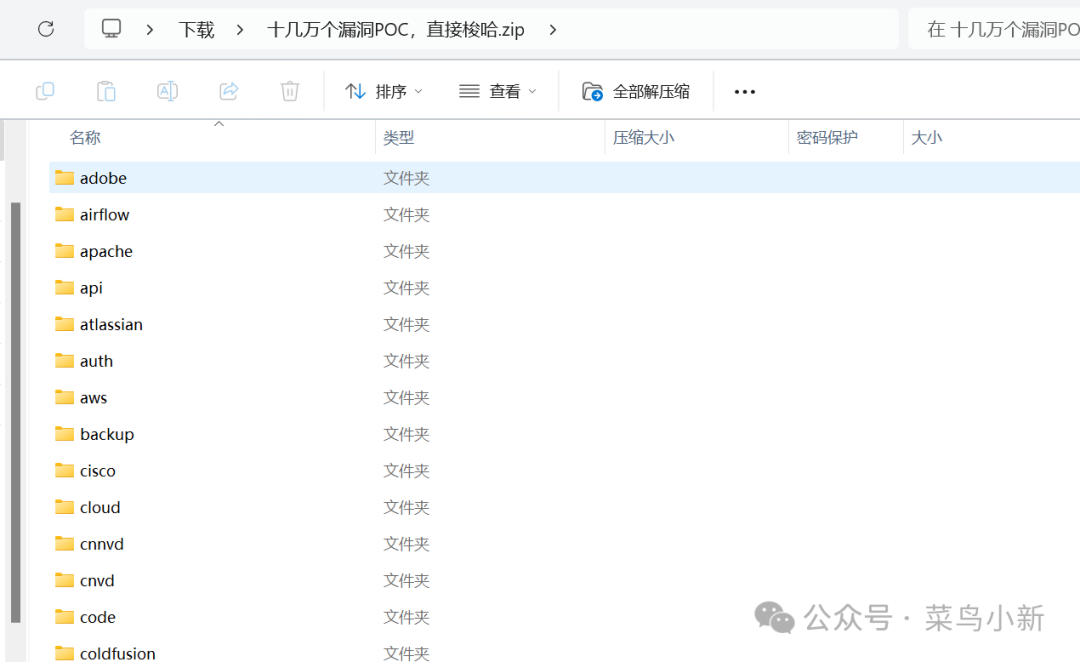Select the code folder icon
1080x662 pixels.
click(x=64, y=617)
